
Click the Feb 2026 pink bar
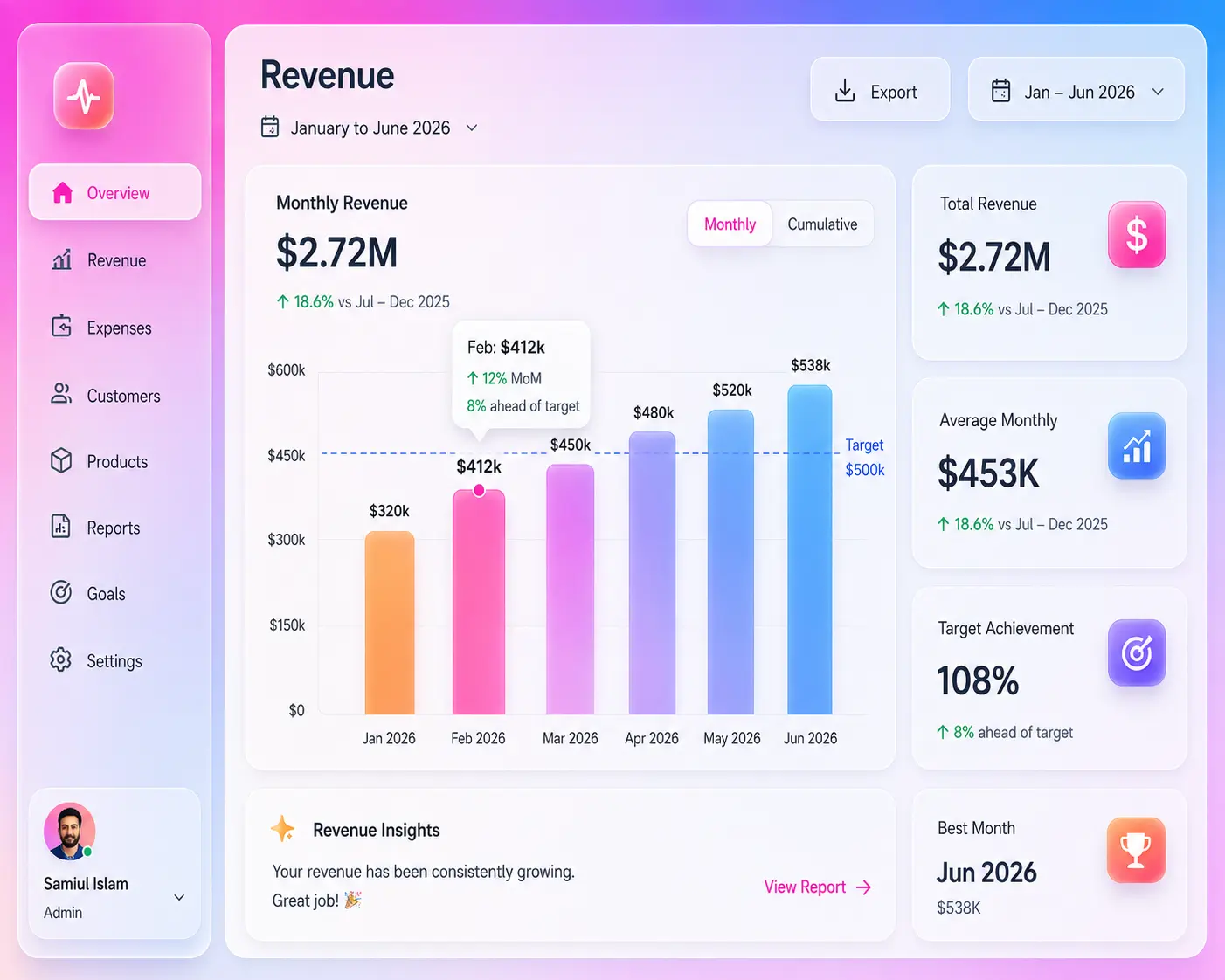pyautogui.click(x=479, y=603)
